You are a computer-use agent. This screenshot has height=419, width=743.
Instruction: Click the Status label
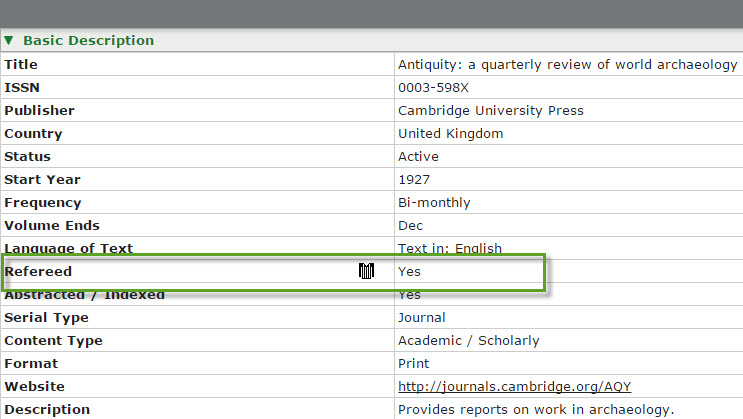point(27,156)
